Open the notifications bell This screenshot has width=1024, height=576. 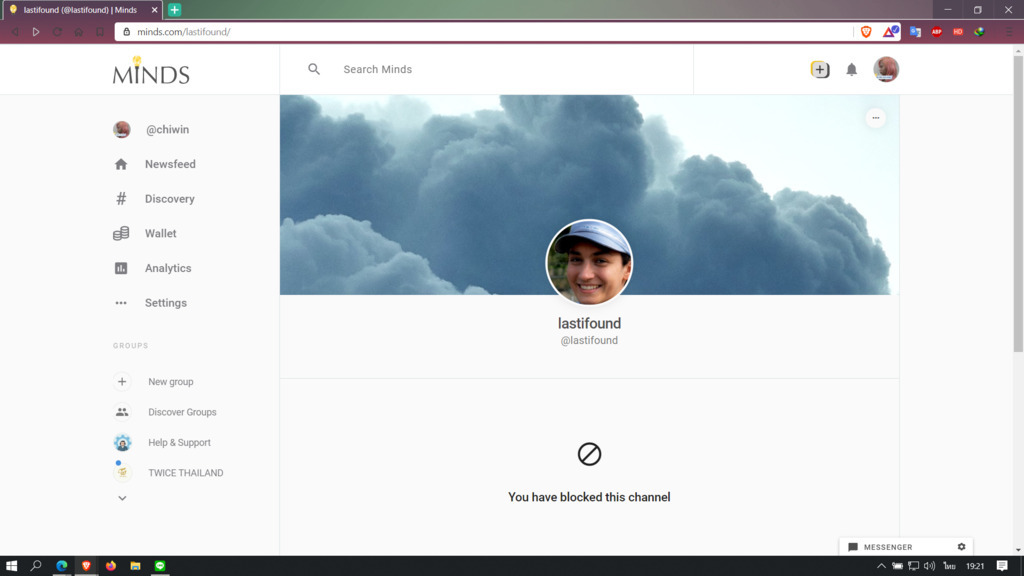[851, 70]
